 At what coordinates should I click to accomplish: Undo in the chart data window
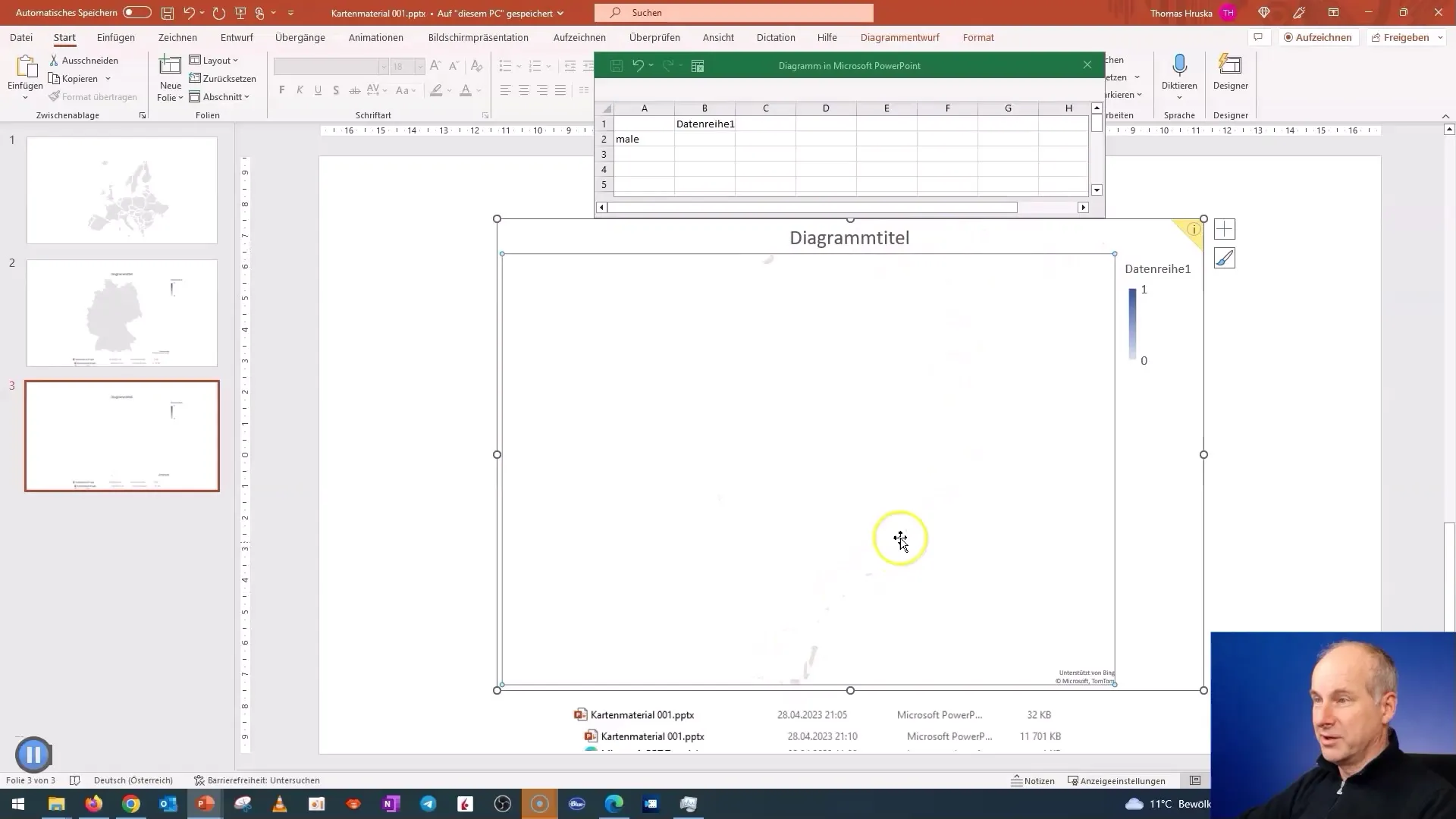click(x=638, y=66)
